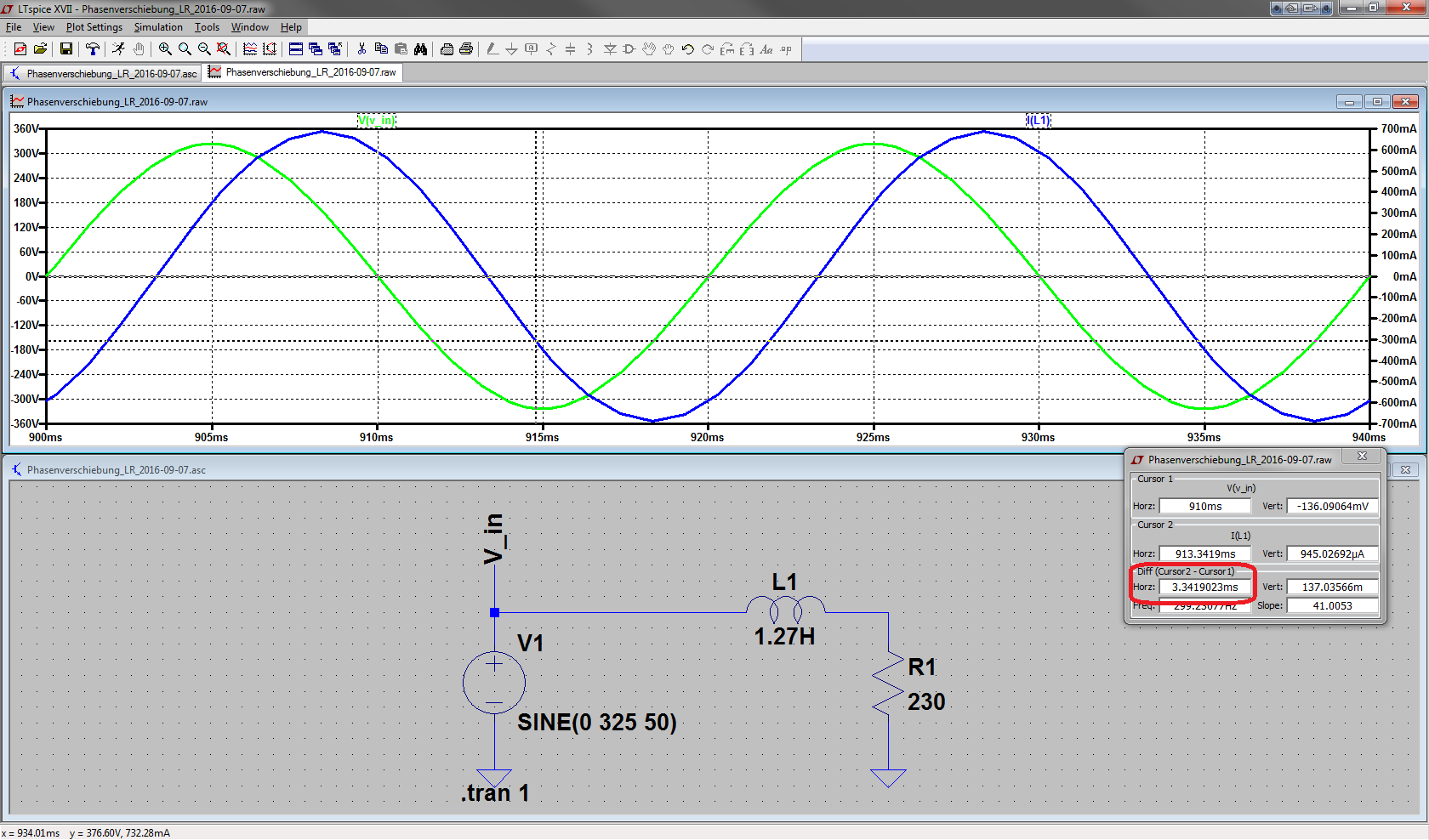Select the Label Net tool
Viewport: 1429px width, 840px height.
(x=532, y=49)
